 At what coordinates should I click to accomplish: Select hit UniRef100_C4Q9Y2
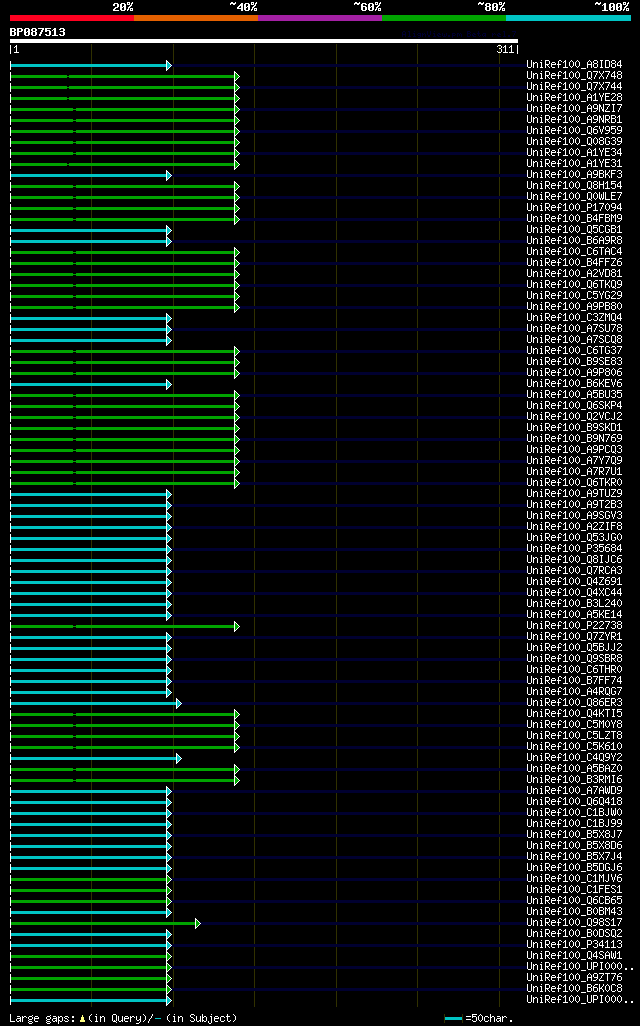pos(574,758)
